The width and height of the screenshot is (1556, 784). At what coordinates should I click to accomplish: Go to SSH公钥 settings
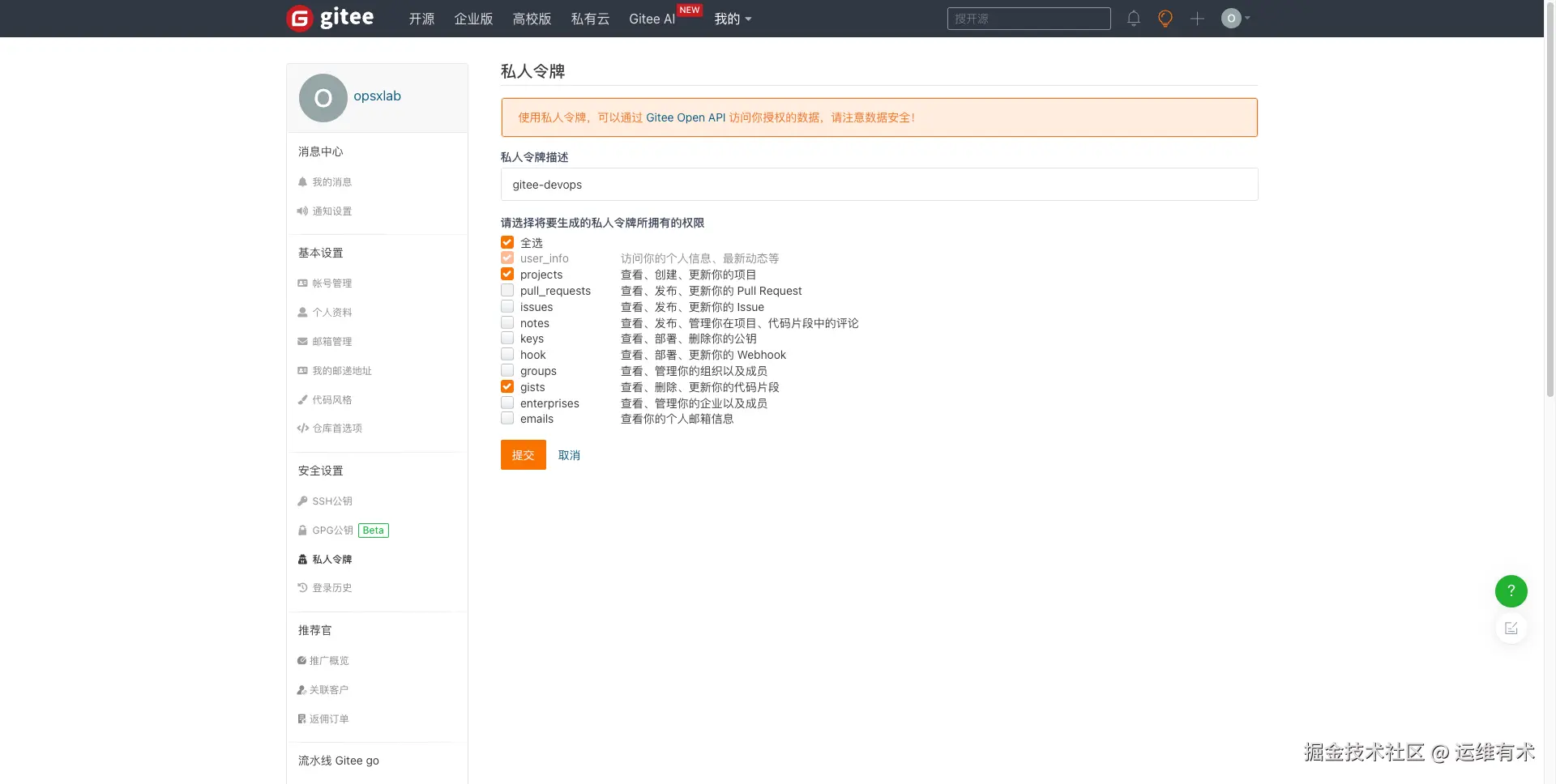coord(332,501)
